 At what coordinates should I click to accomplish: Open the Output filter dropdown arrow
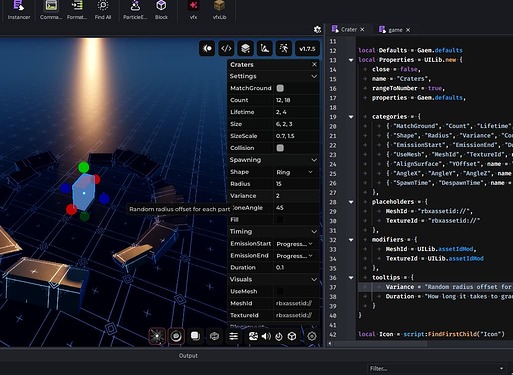(x=501, y=368)
